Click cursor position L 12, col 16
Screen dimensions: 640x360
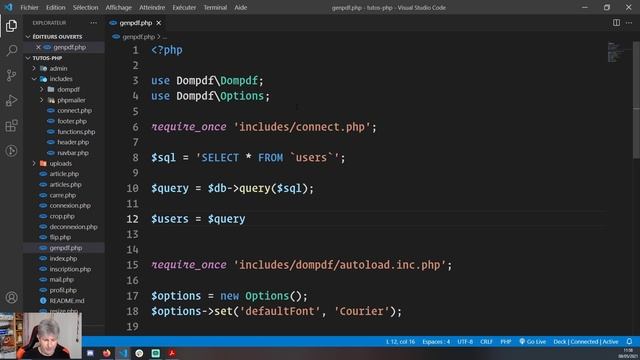400,342
